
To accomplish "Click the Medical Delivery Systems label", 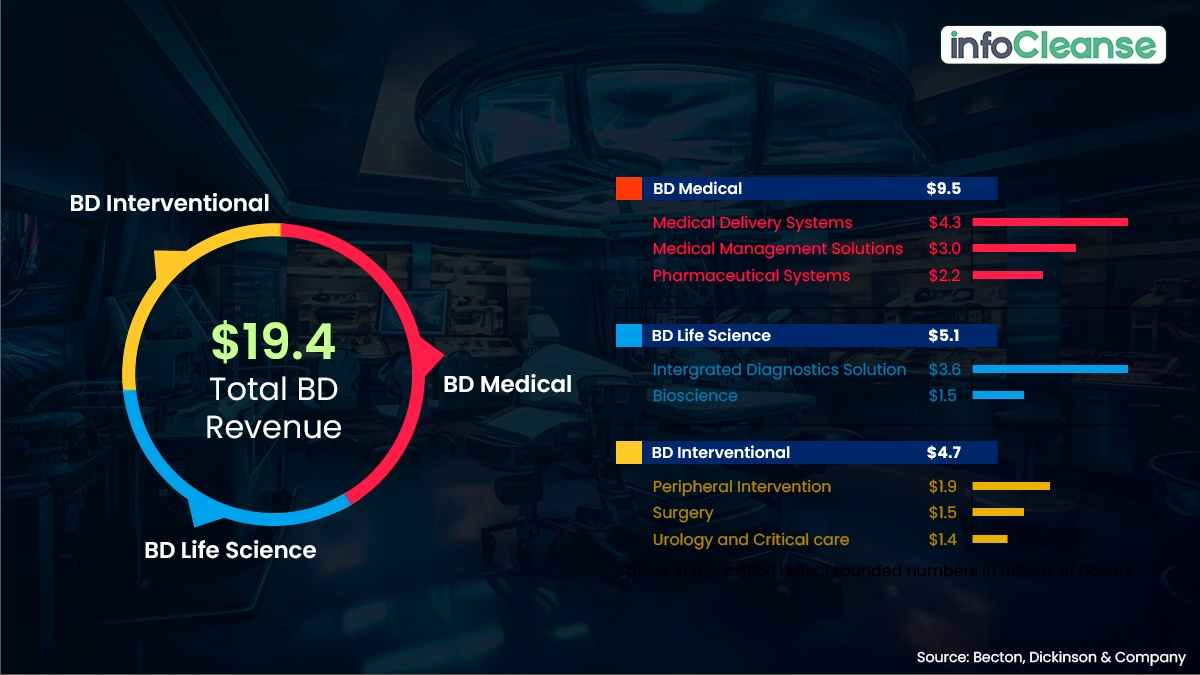I will tap(752, 223).
